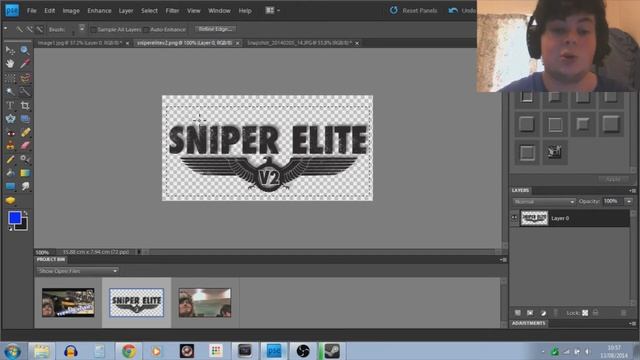Select the Eyedropper tool
Viewport: 640px width, 360px height.
(25, 64)
